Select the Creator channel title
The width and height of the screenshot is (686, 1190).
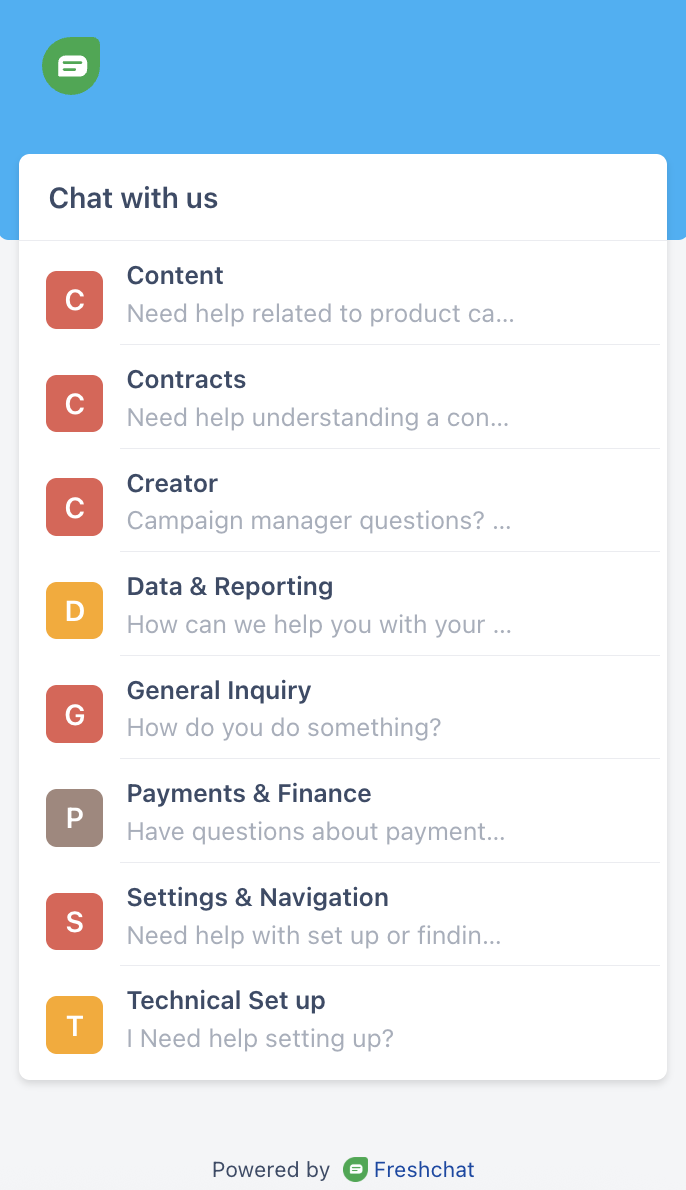pos(172,484)
